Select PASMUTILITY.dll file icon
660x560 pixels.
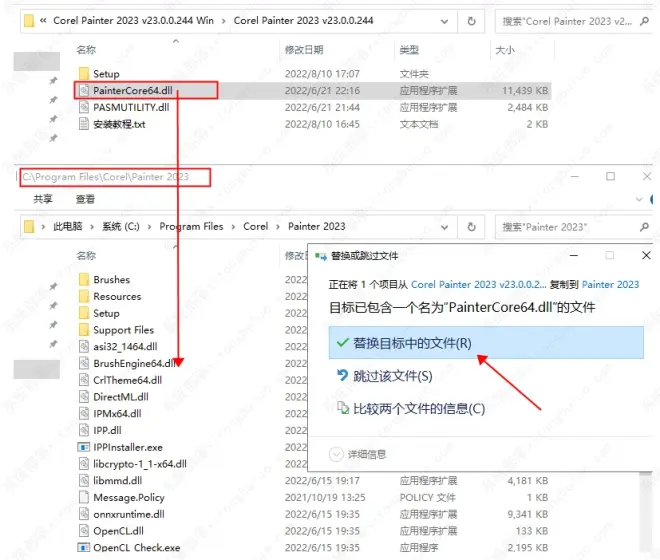click(x=84, y=107)
